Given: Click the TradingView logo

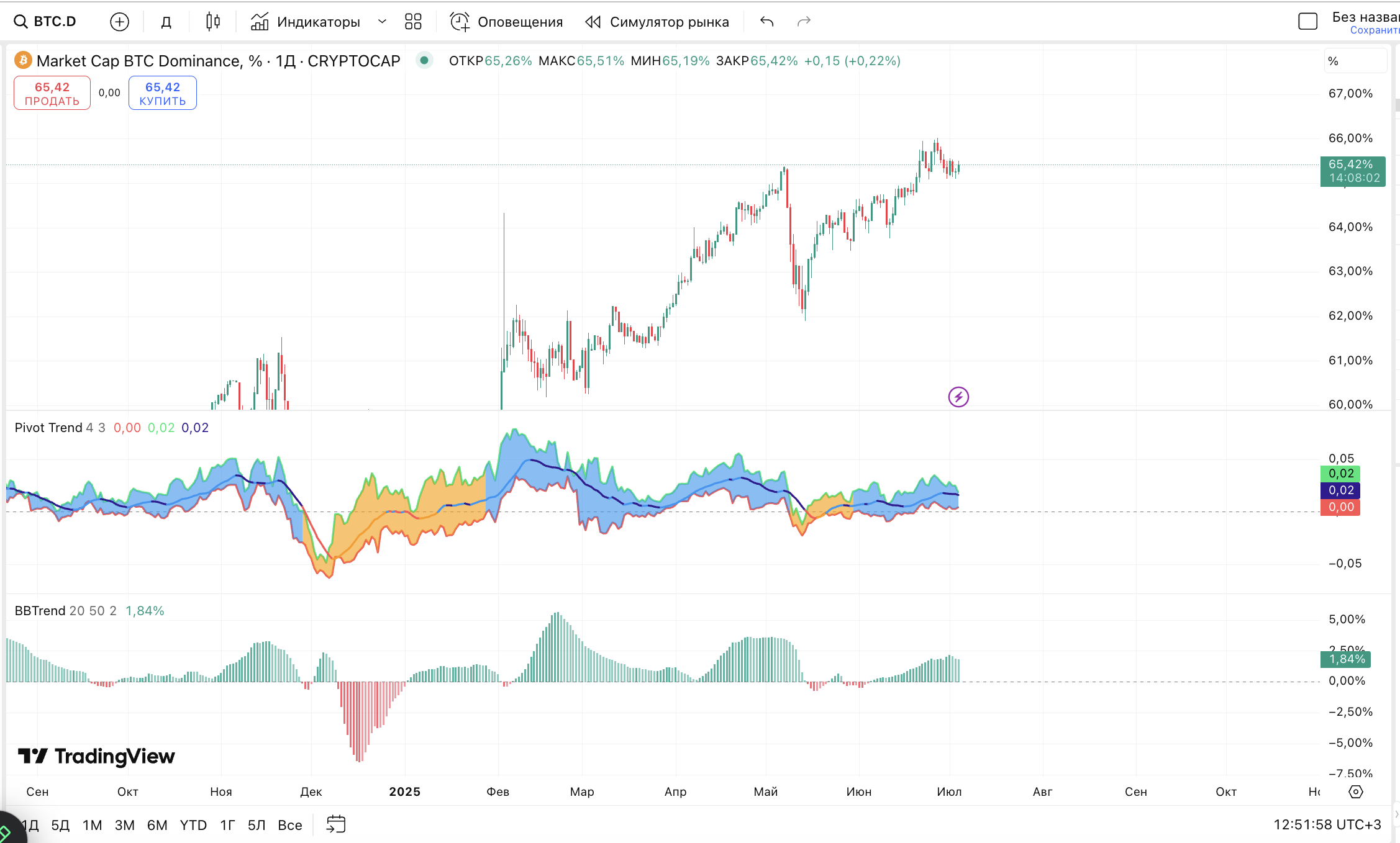Looking at the screenshot, I should (x=96, y=756).
